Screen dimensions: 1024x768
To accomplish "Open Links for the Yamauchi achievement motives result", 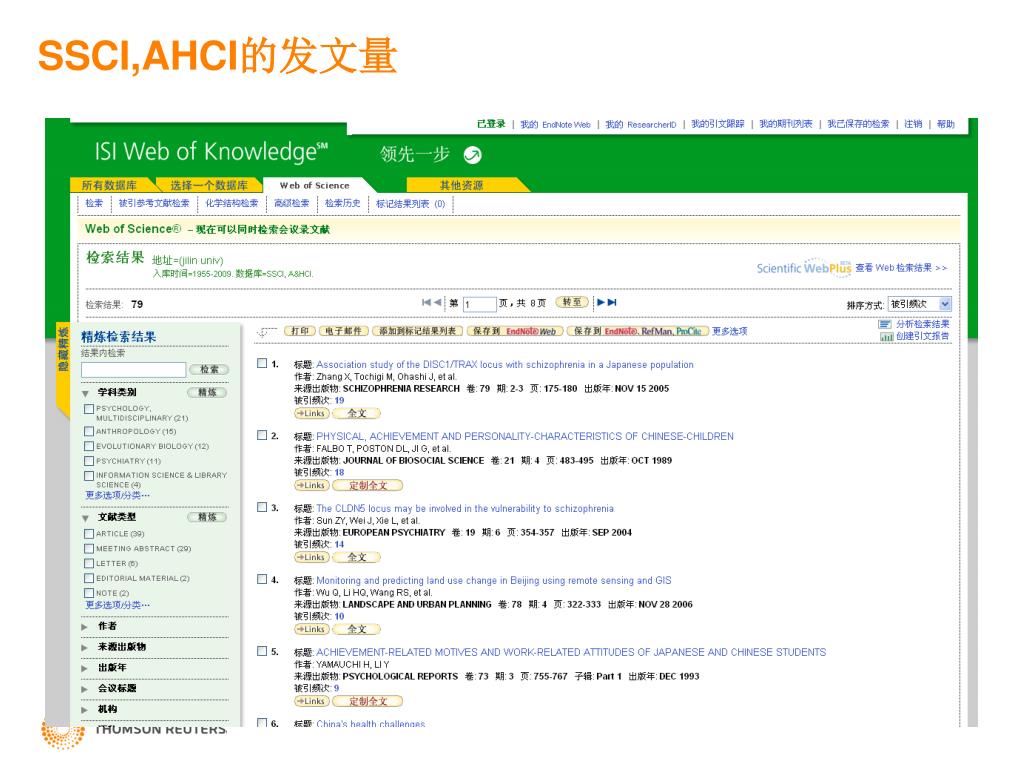I will tap(312, 701).
